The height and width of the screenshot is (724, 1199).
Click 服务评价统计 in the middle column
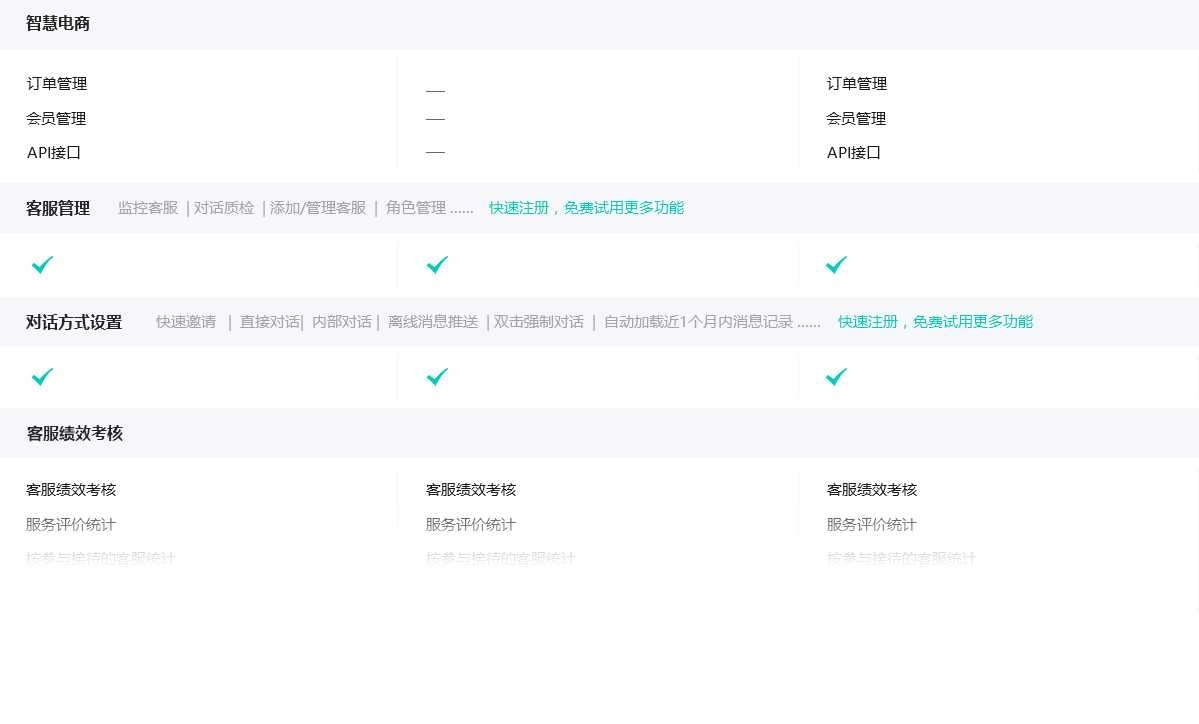click(x=471, y=525)
